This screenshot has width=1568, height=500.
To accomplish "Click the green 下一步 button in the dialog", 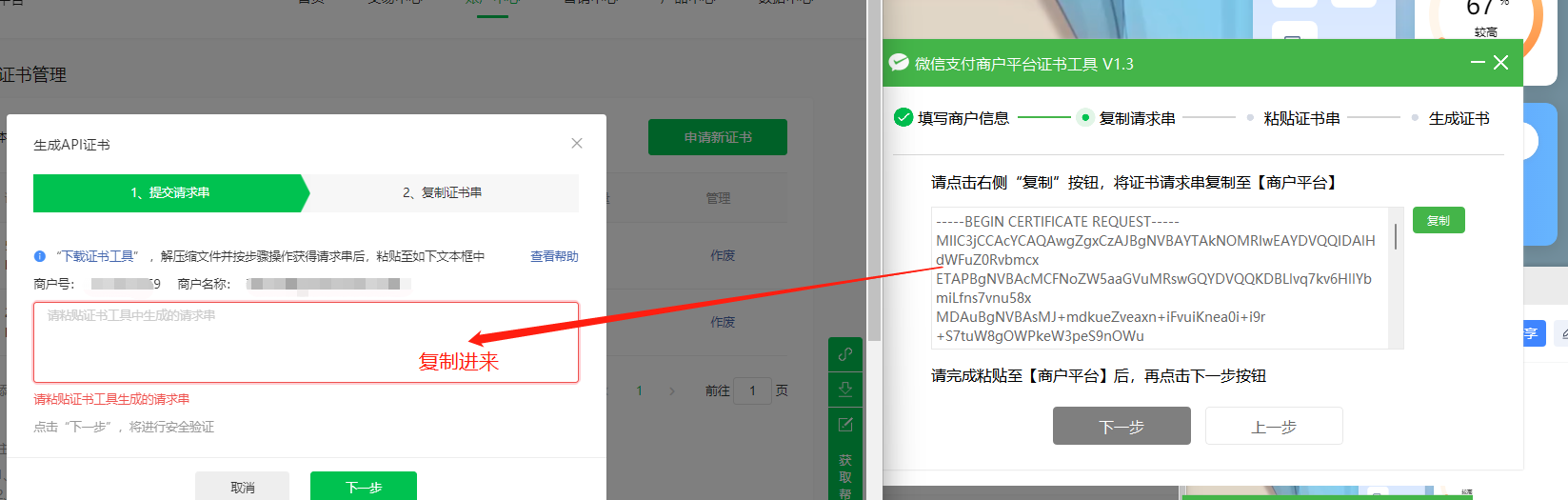I will coord(364,486).
